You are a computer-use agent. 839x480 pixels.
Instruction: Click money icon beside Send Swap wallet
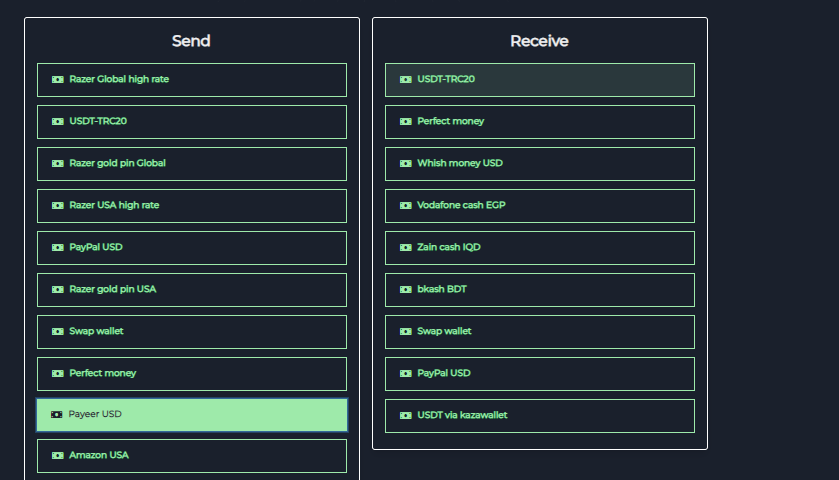point(58,332)
